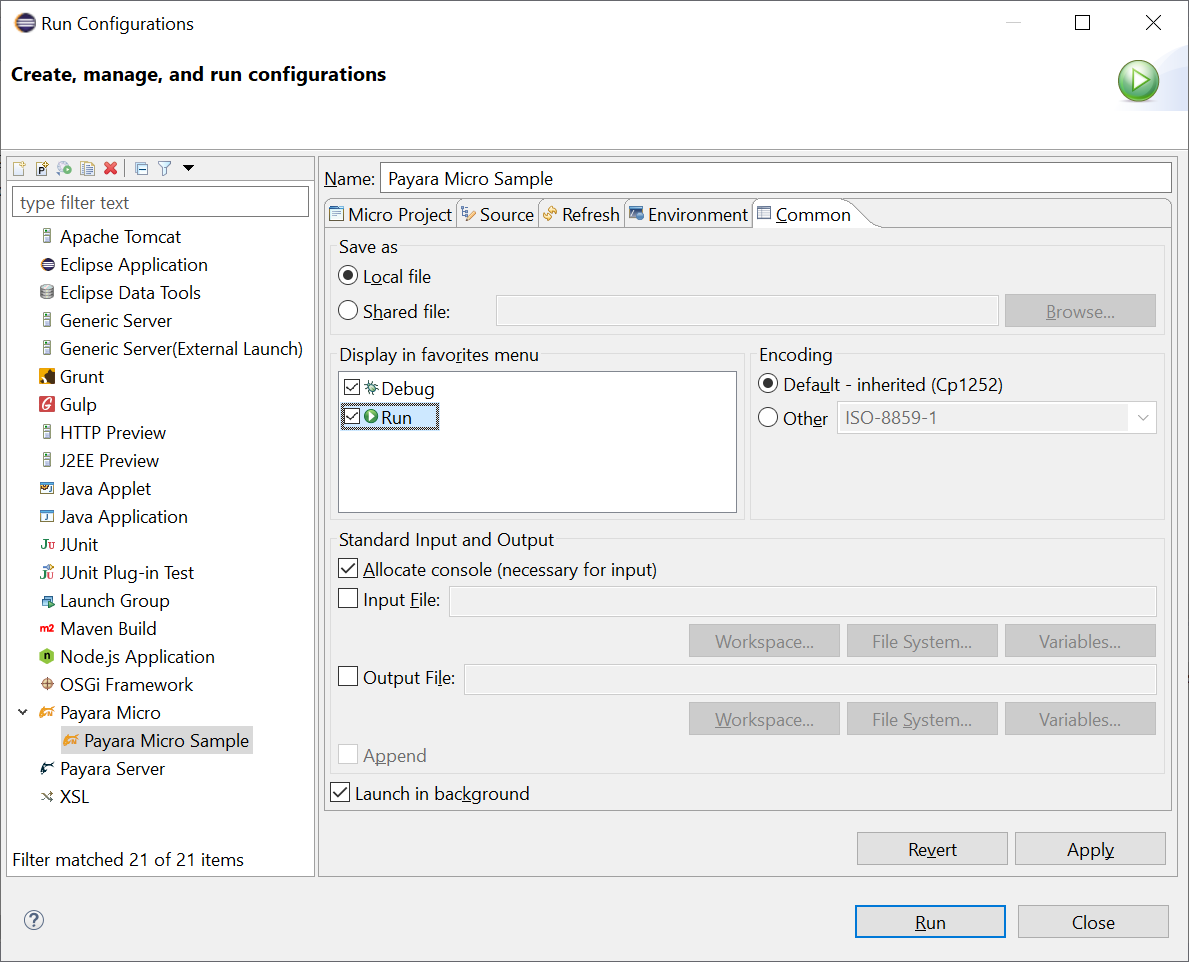The height and width of the screenshot is (962, 1189).
Task: Toggle Debug in the favorites menu list
Action: [353, 388]
